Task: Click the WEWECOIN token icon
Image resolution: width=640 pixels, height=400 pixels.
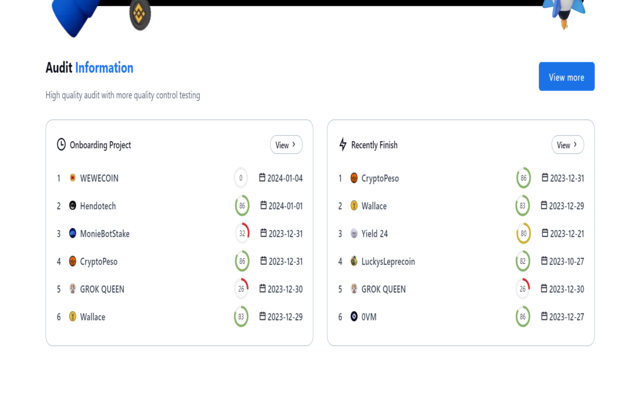Action: pos(72,178)
